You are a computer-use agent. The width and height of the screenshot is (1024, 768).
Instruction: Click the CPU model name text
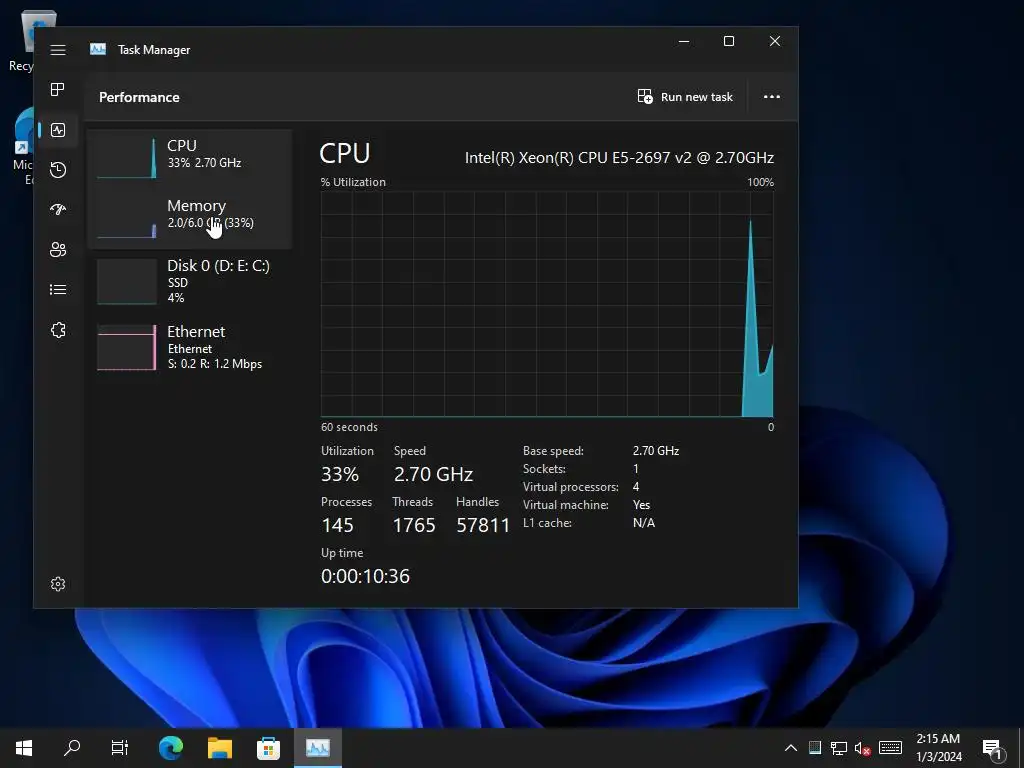pos(619,157)
